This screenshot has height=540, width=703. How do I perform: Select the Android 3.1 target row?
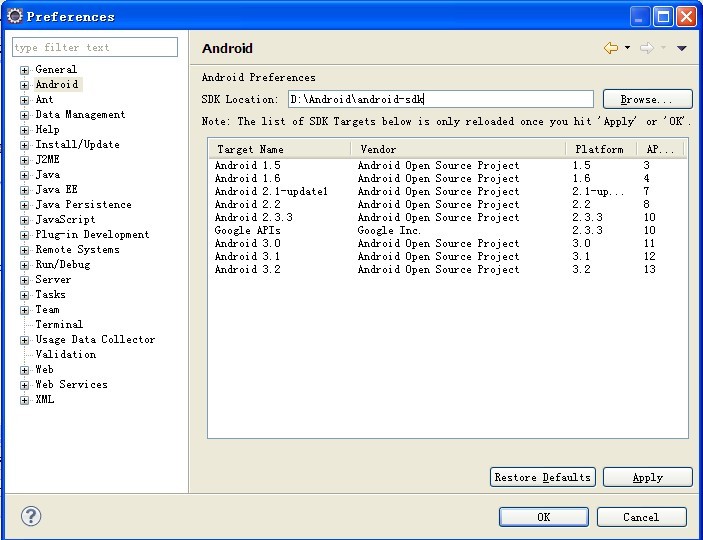pos(448,257)
